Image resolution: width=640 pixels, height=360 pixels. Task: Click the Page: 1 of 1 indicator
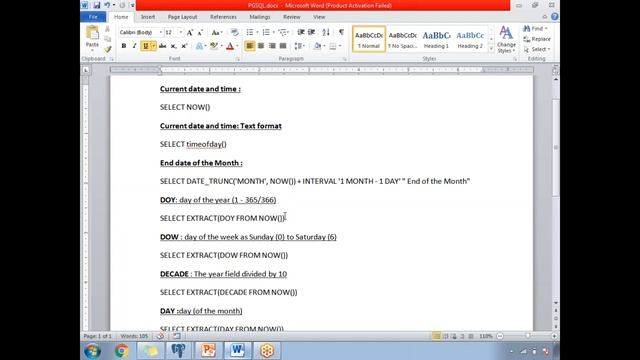pyautogui.click(x=98, y=336)
